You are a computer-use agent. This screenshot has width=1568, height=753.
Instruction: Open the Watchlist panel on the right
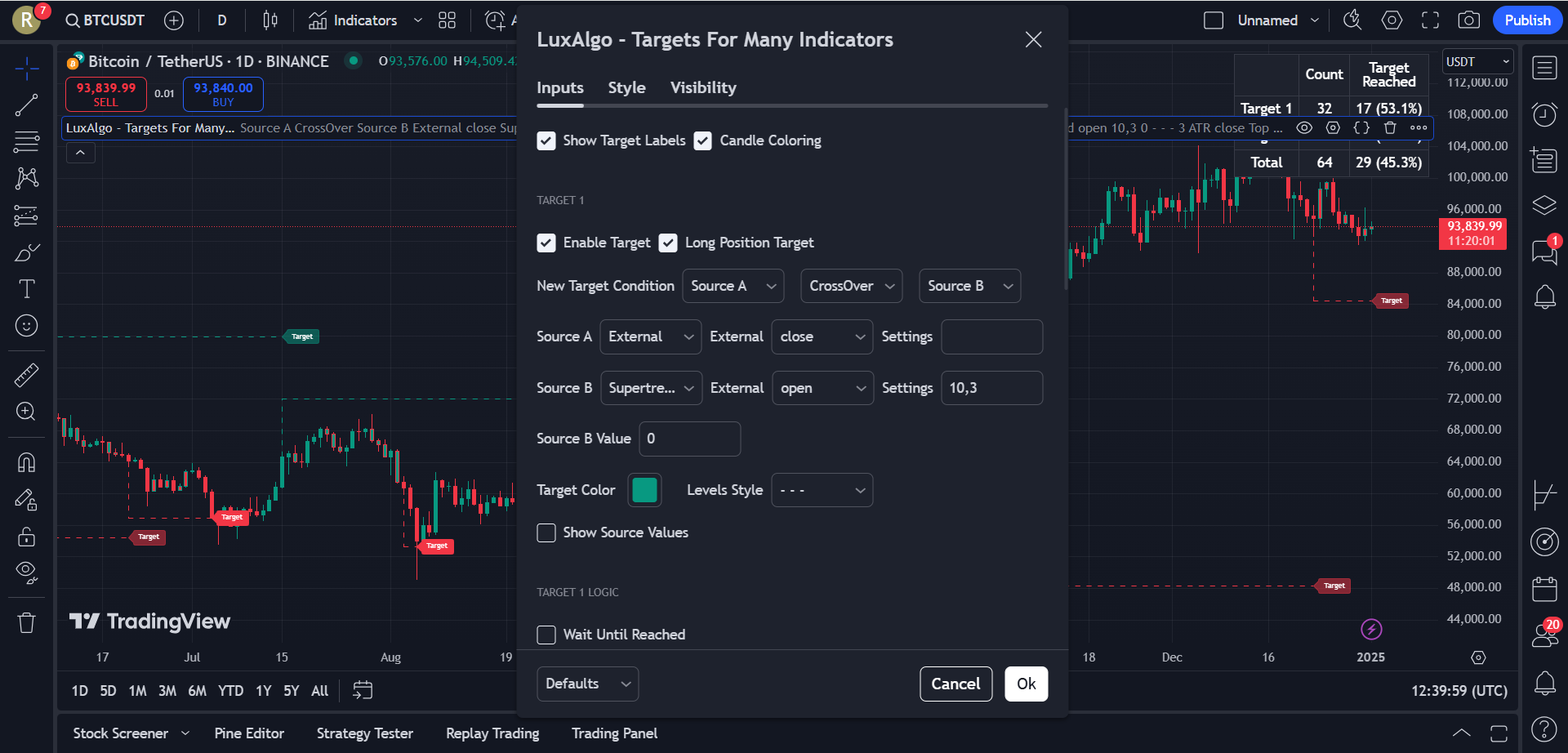1544,68
